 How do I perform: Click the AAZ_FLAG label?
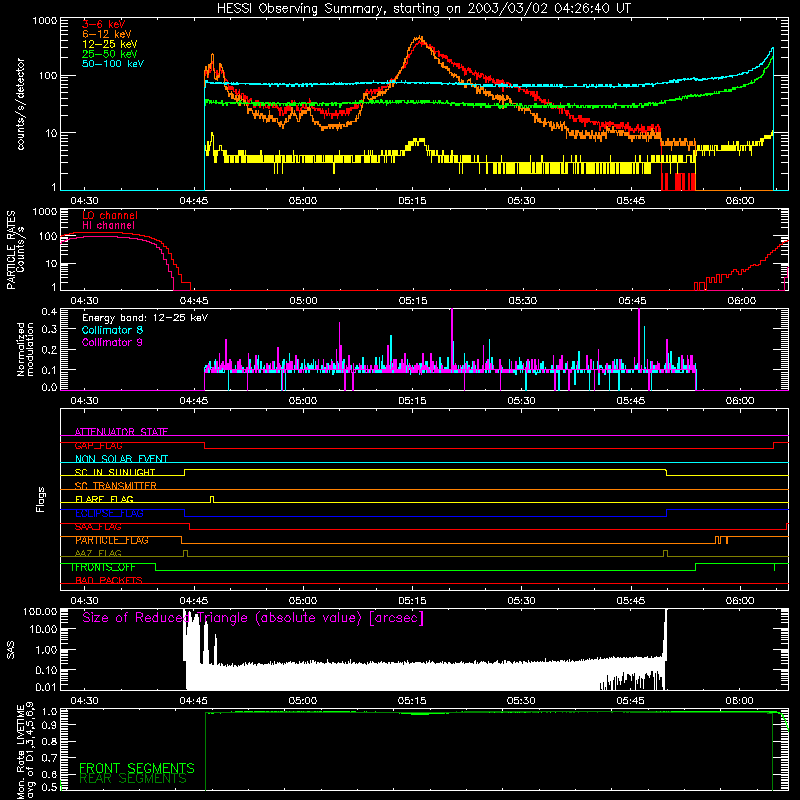98,553
